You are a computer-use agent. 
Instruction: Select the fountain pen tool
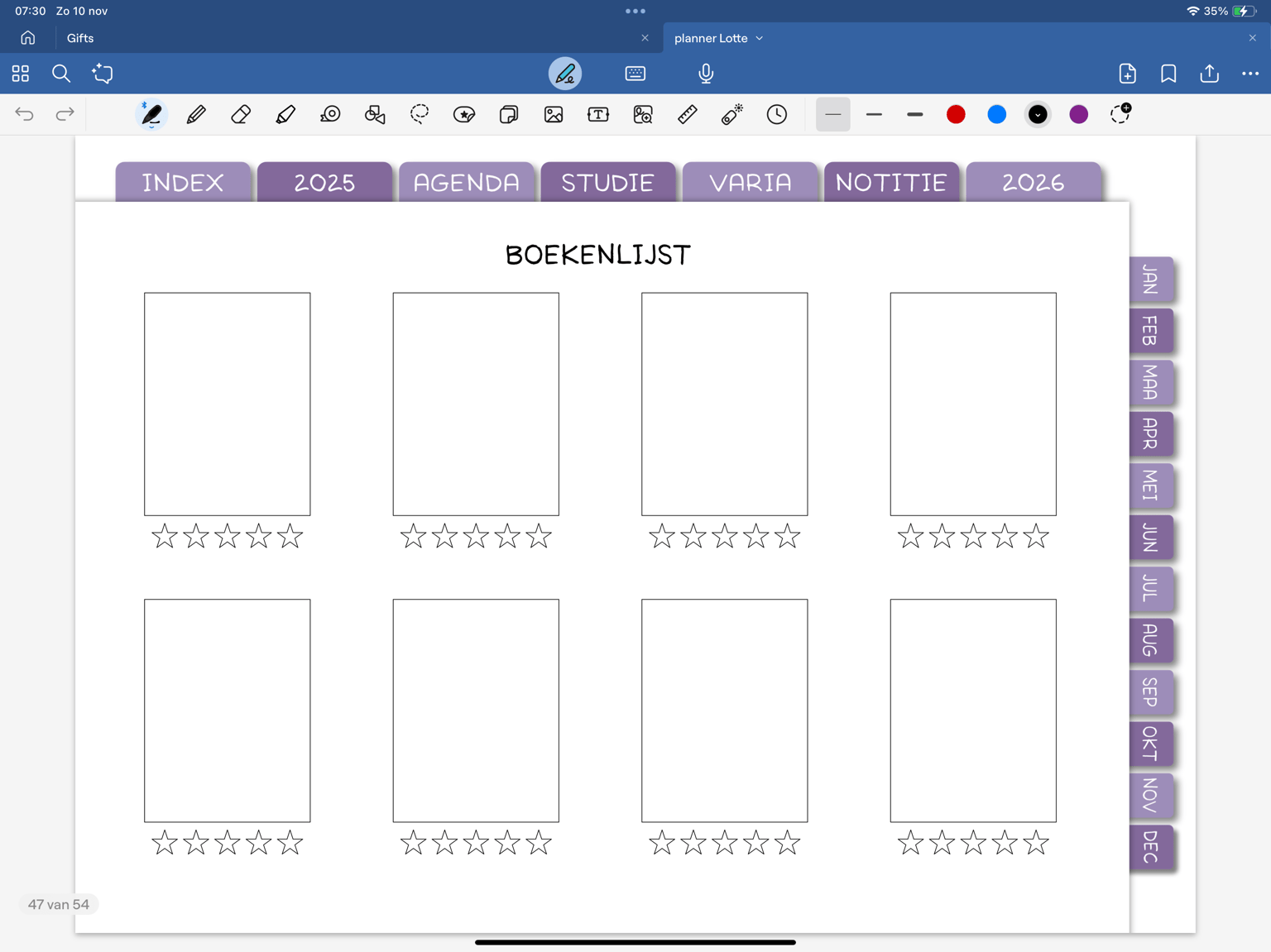[151, 114]
